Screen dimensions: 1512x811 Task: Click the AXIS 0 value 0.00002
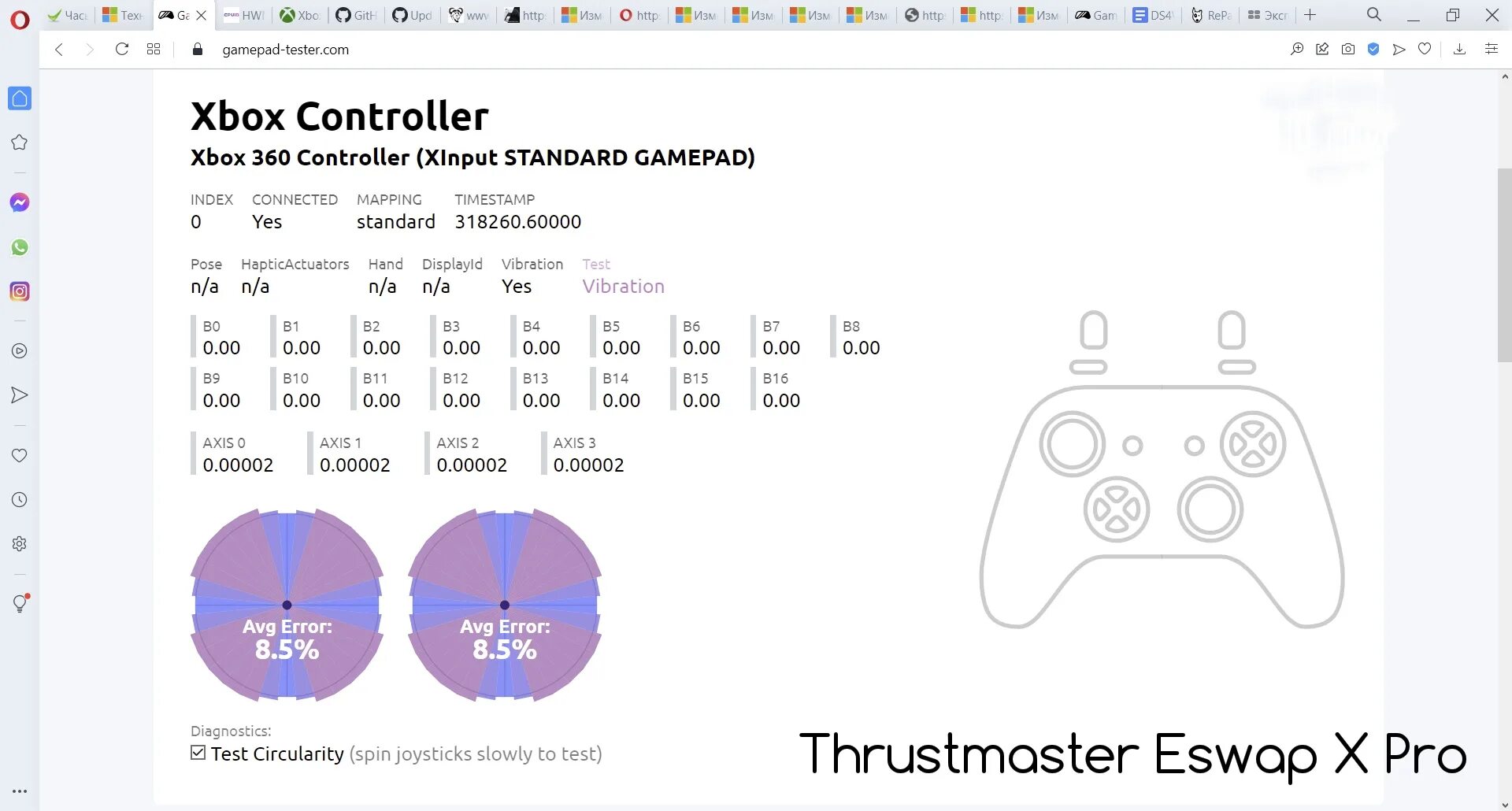click(238, 465)
